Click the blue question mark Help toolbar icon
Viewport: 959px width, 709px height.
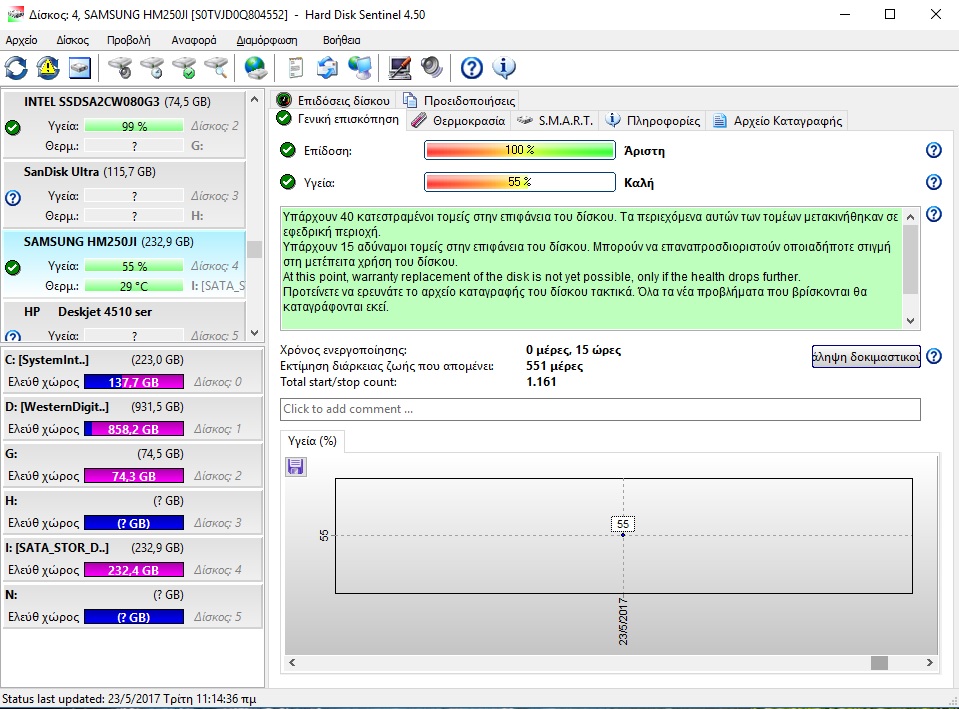tap(471, 68)
